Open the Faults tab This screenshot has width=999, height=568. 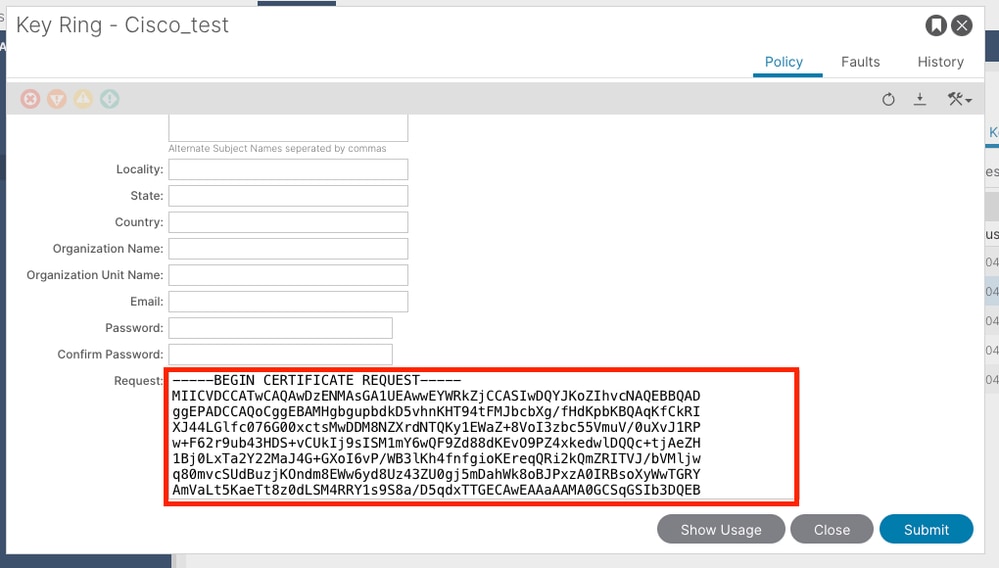tap(860, 62)
